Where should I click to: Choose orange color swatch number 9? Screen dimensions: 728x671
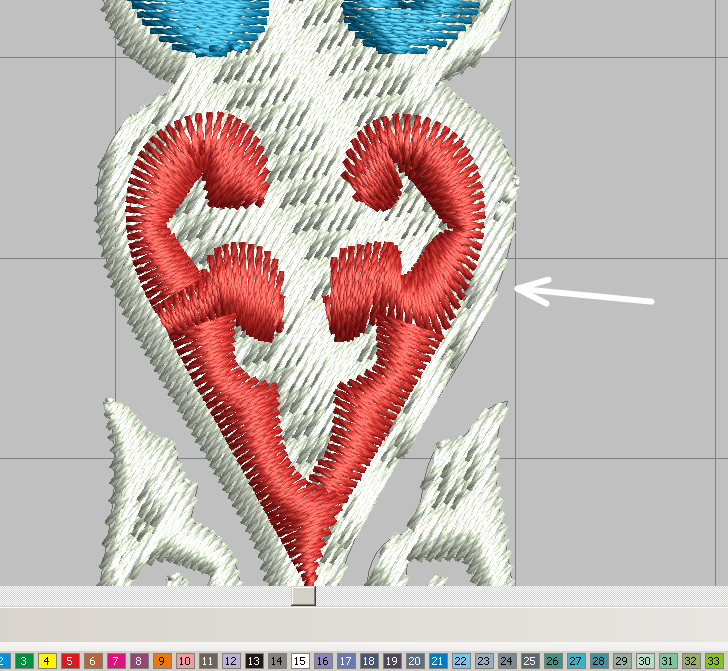pyautogui.click(x=162, y=661)
